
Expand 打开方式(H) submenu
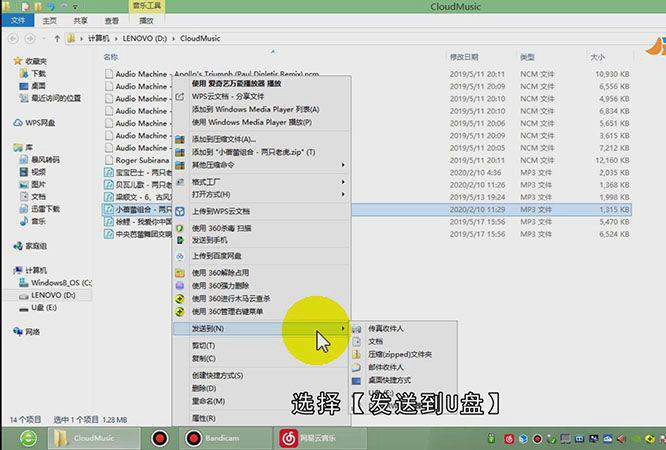coord(262,194)
